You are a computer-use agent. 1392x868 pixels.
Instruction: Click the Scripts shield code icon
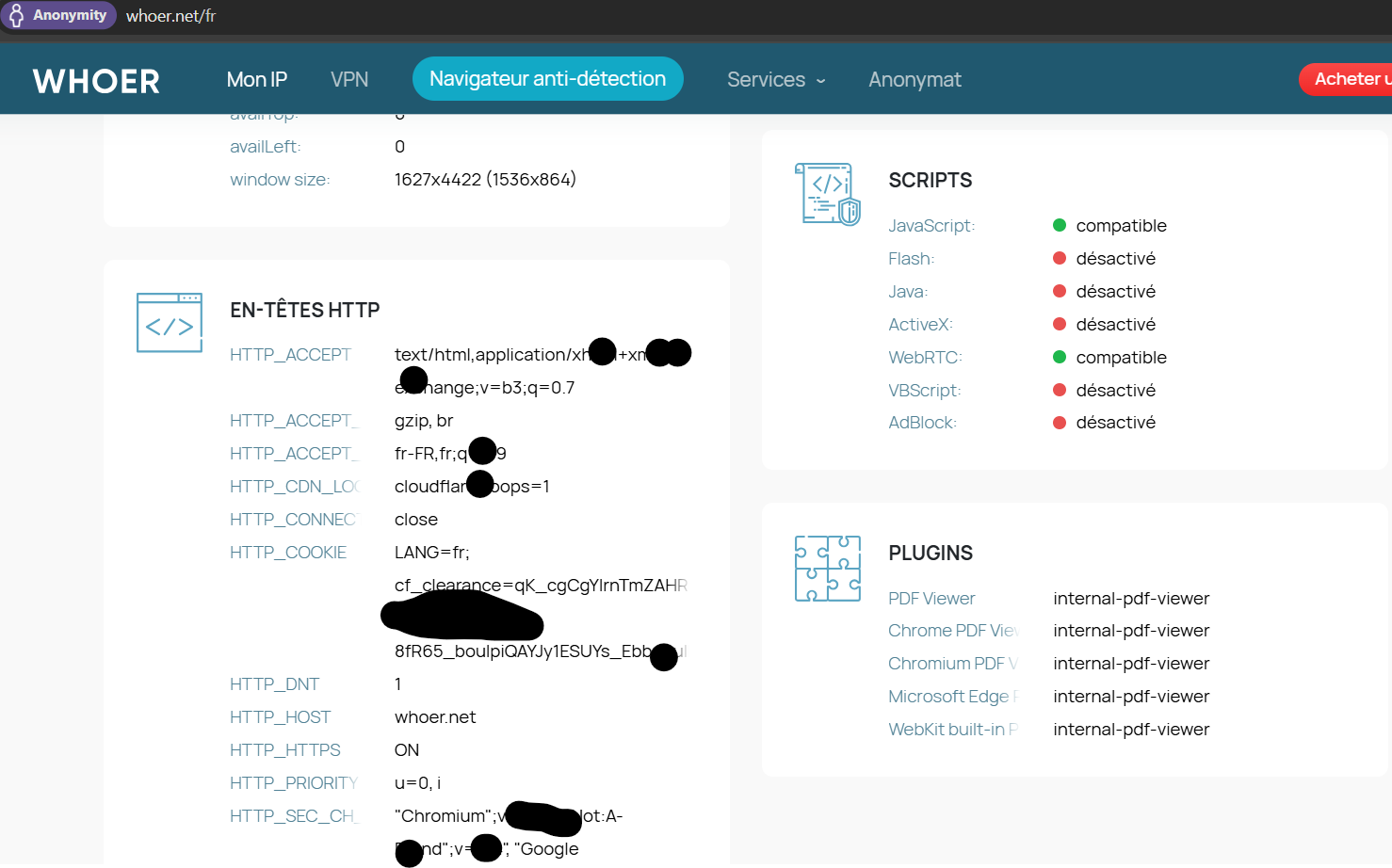[x=827, y=194]
